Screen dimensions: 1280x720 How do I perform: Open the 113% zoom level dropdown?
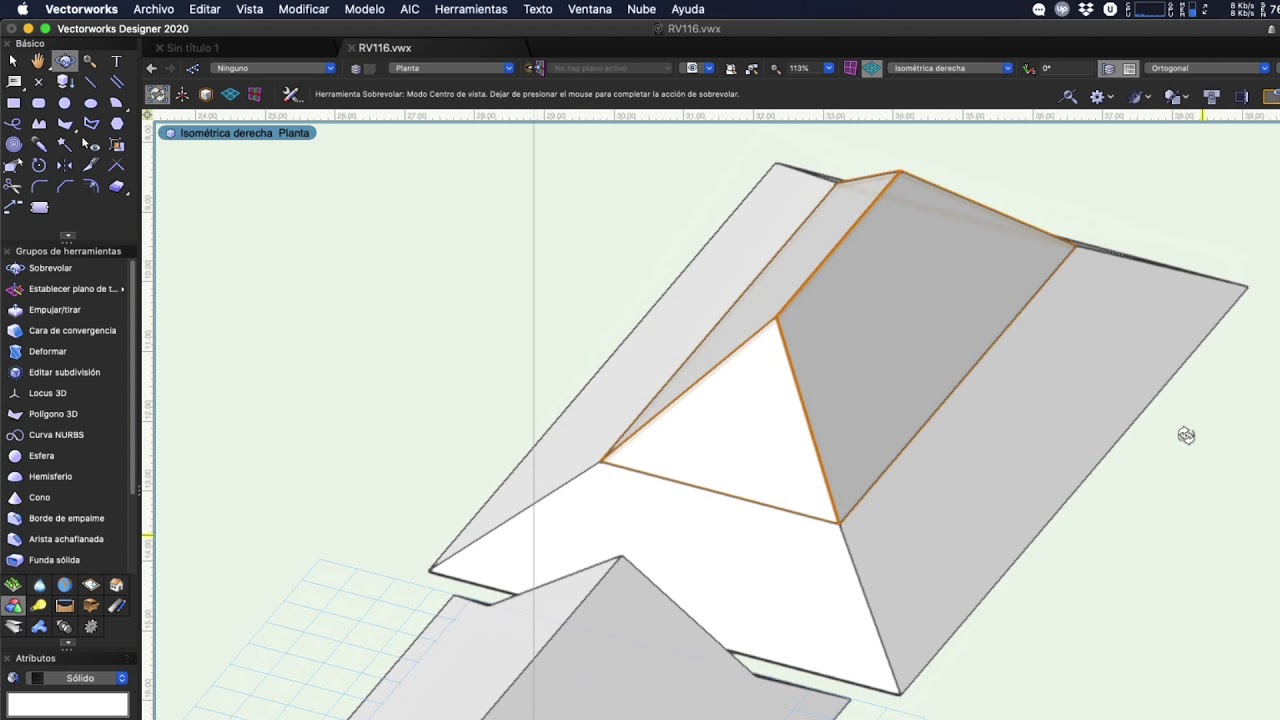[x=809, y=68]
